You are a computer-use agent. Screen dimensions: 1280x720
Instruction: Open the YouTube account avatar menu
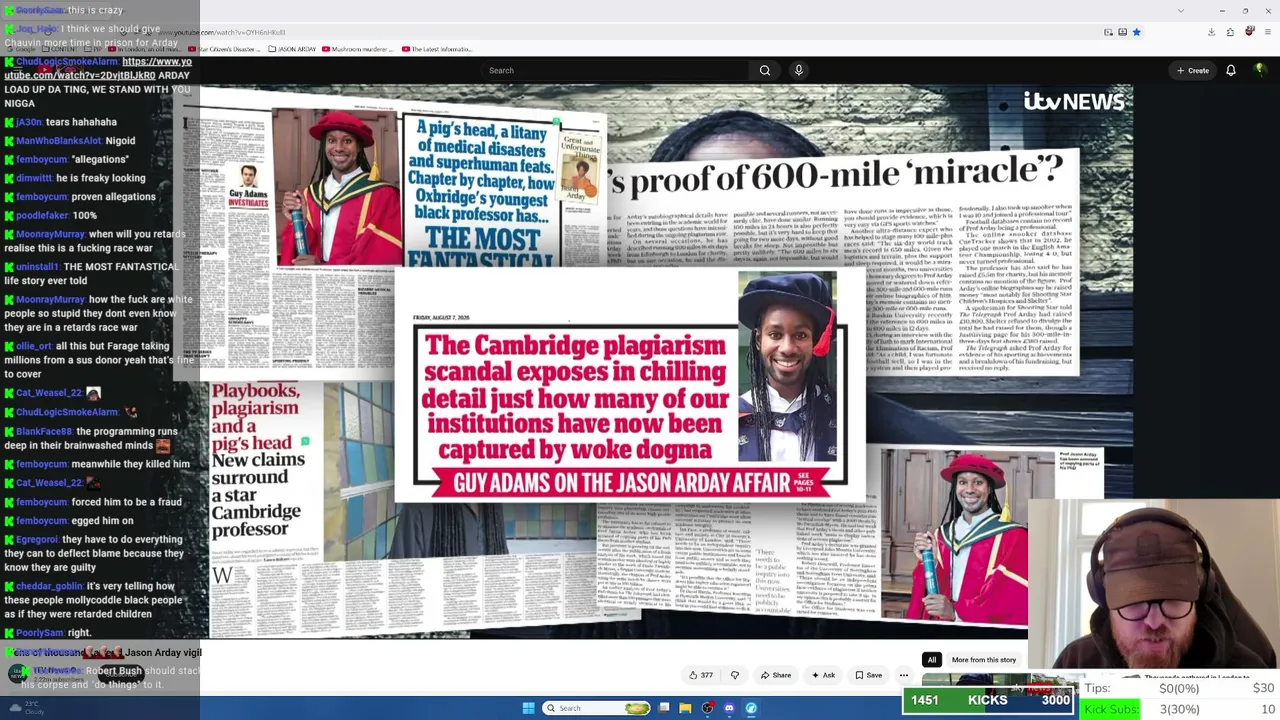coord(1260,70)
